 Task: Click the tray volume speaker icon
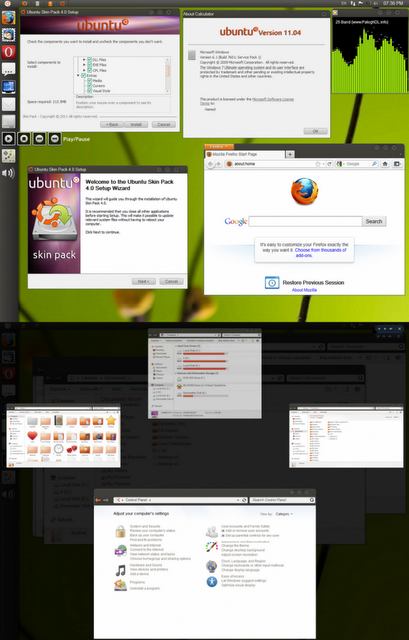(376, 3)
